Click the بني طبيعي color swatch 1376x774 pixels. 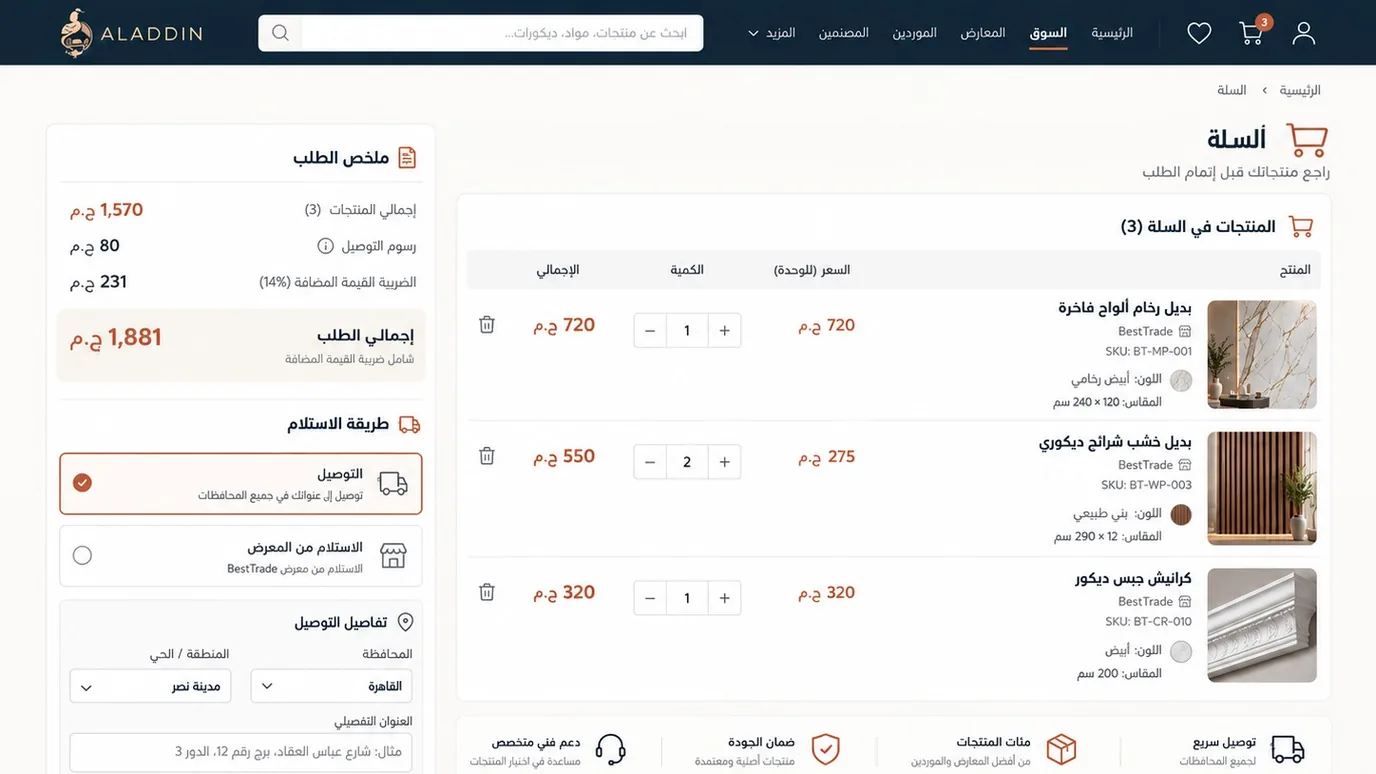click(1181, 515)
